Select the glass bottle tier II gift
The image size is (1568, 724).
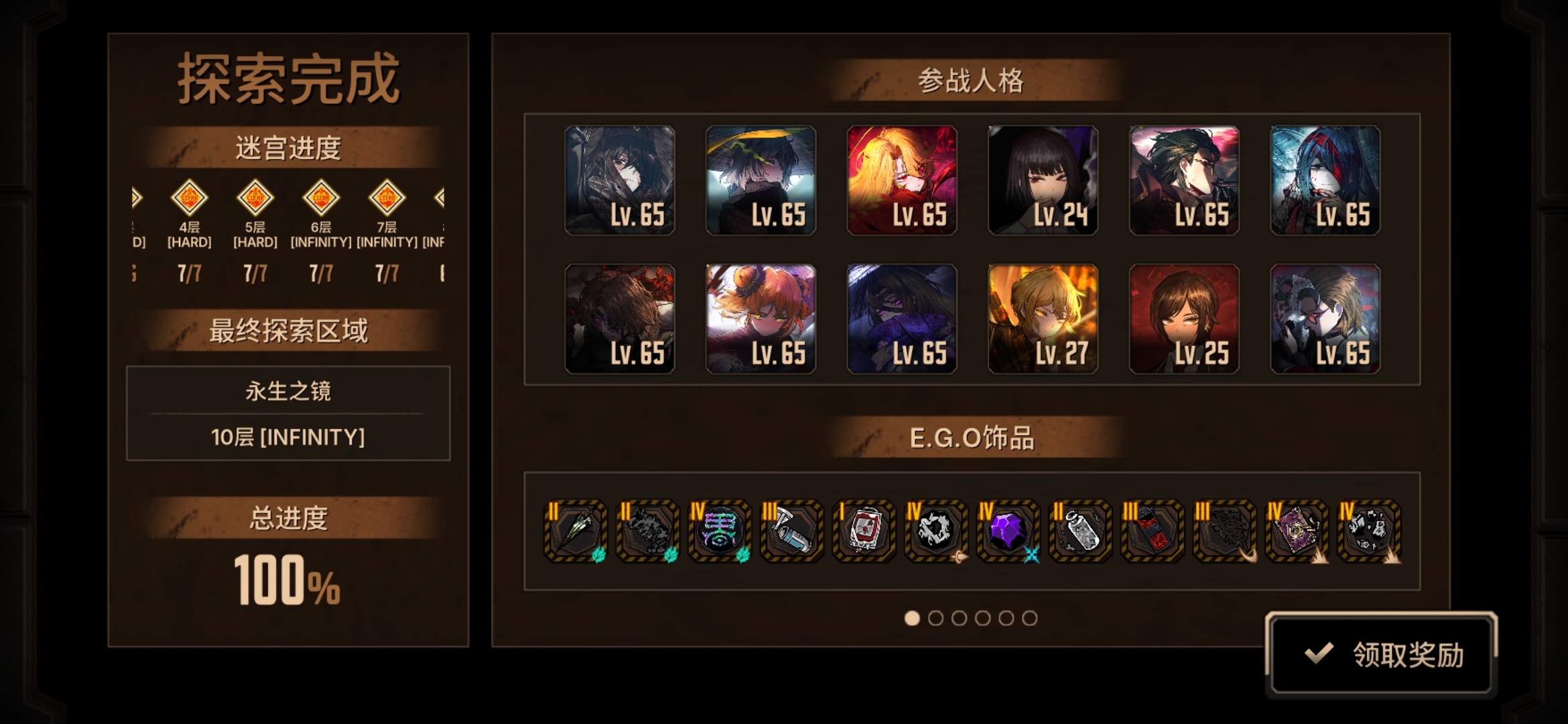(x=1080, y=531)
